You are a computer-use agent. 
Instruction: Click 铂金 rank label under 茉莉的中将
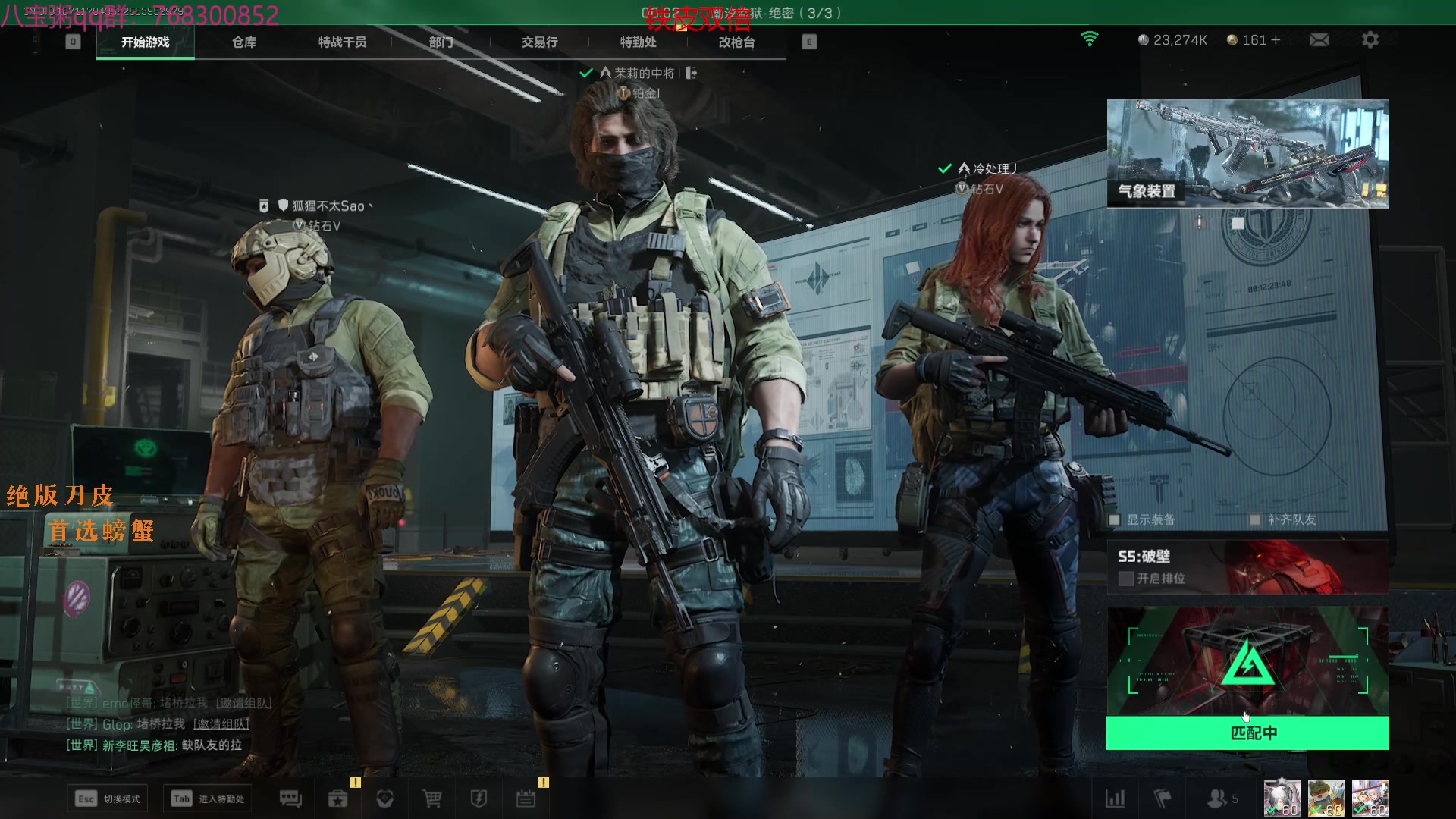(646, 93)
